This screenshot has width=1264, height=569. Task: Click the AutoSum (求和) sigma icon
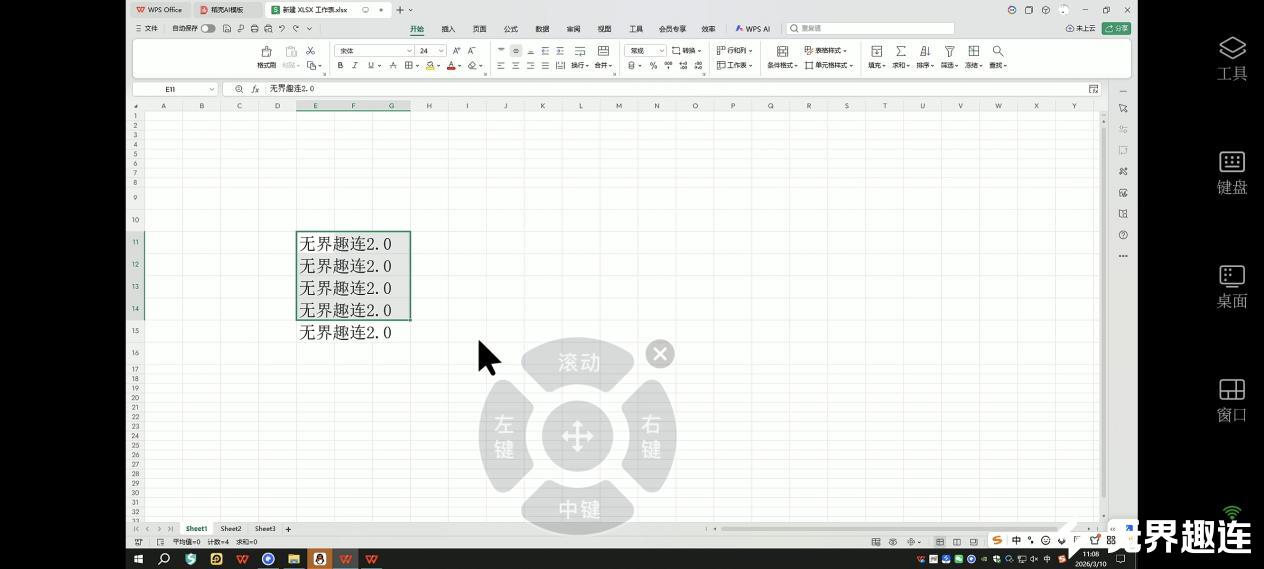coord(901,51)
